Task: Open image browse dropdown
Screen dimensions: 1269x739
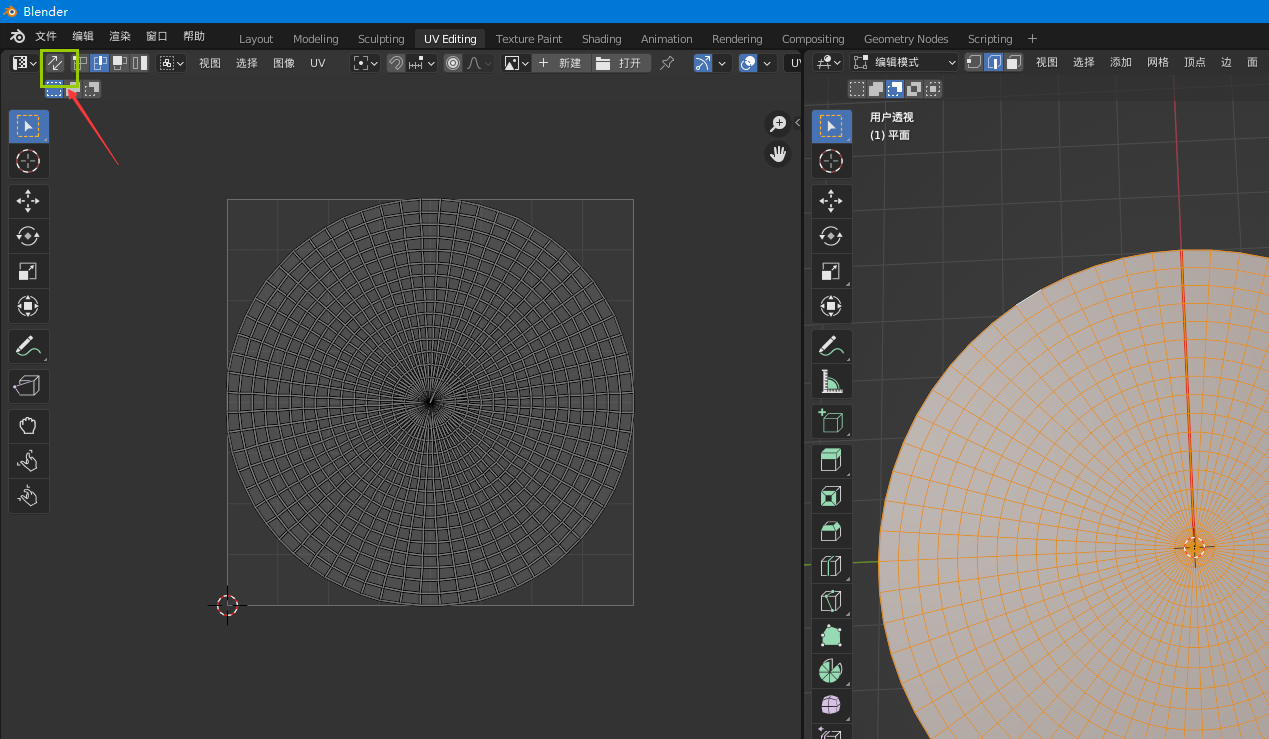Action: 516,63
